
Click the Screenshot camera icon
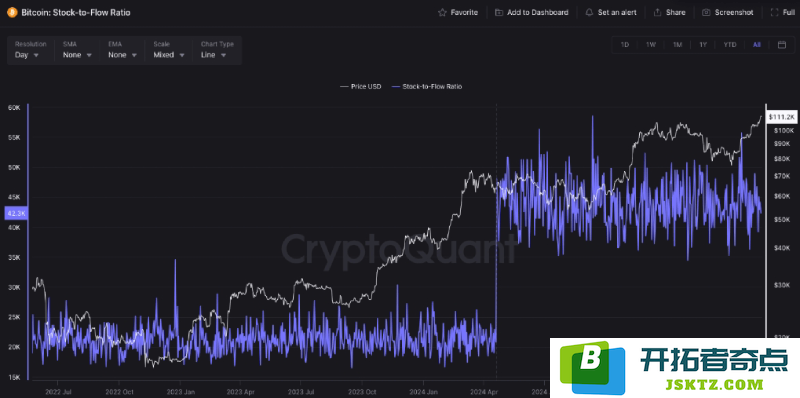(706, 12)
